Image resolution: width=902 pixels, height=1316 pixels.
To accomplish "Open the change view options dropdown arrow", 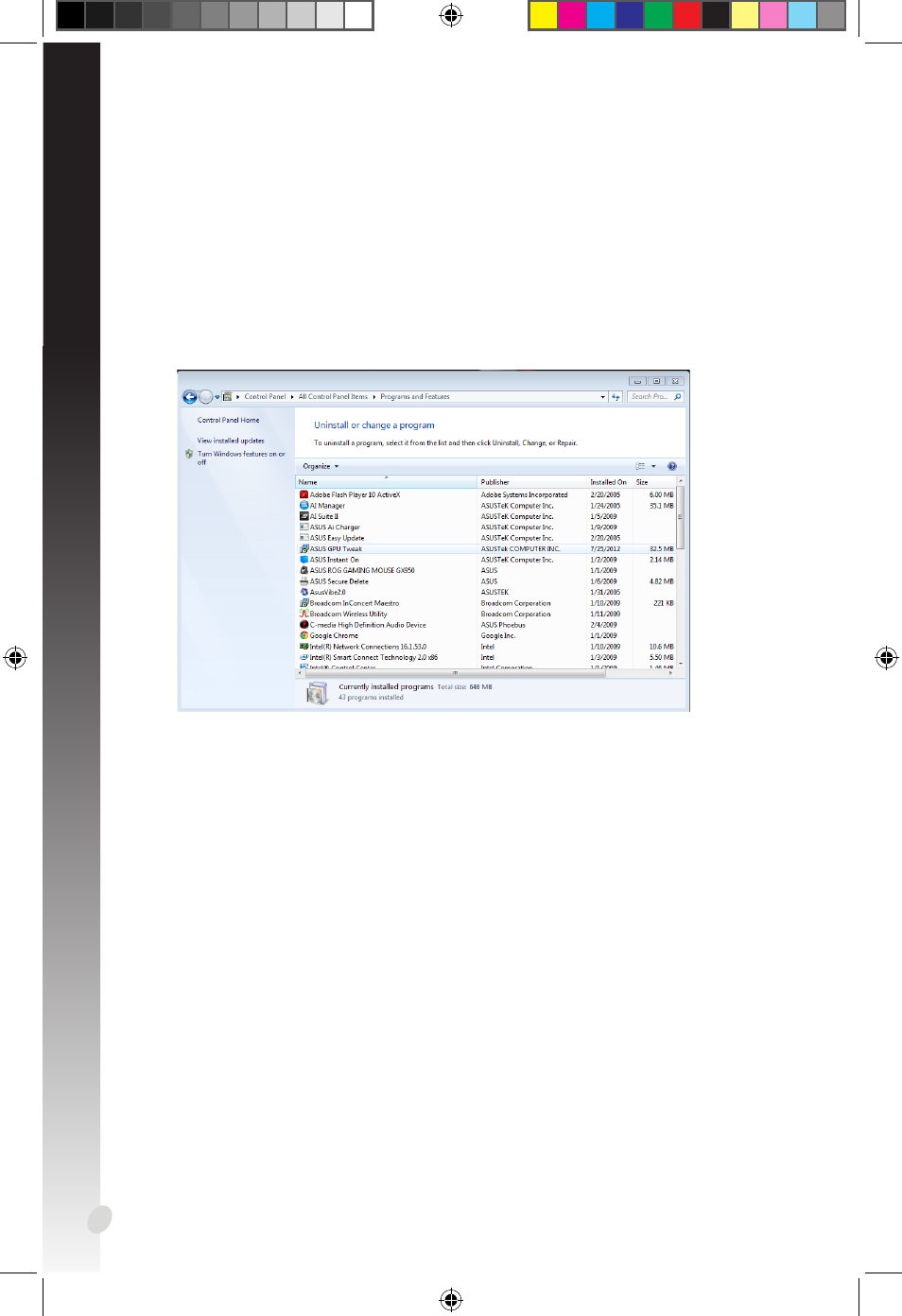I will 653,466.
